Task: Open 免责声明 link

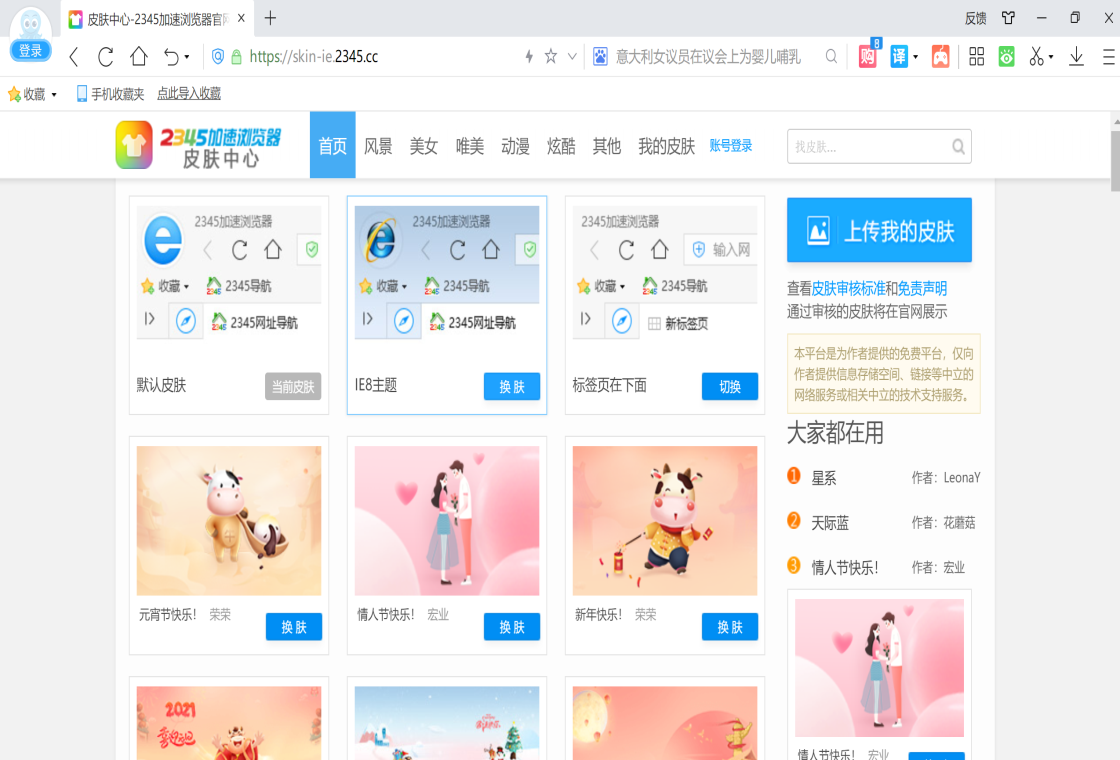Action: point(922,289)
